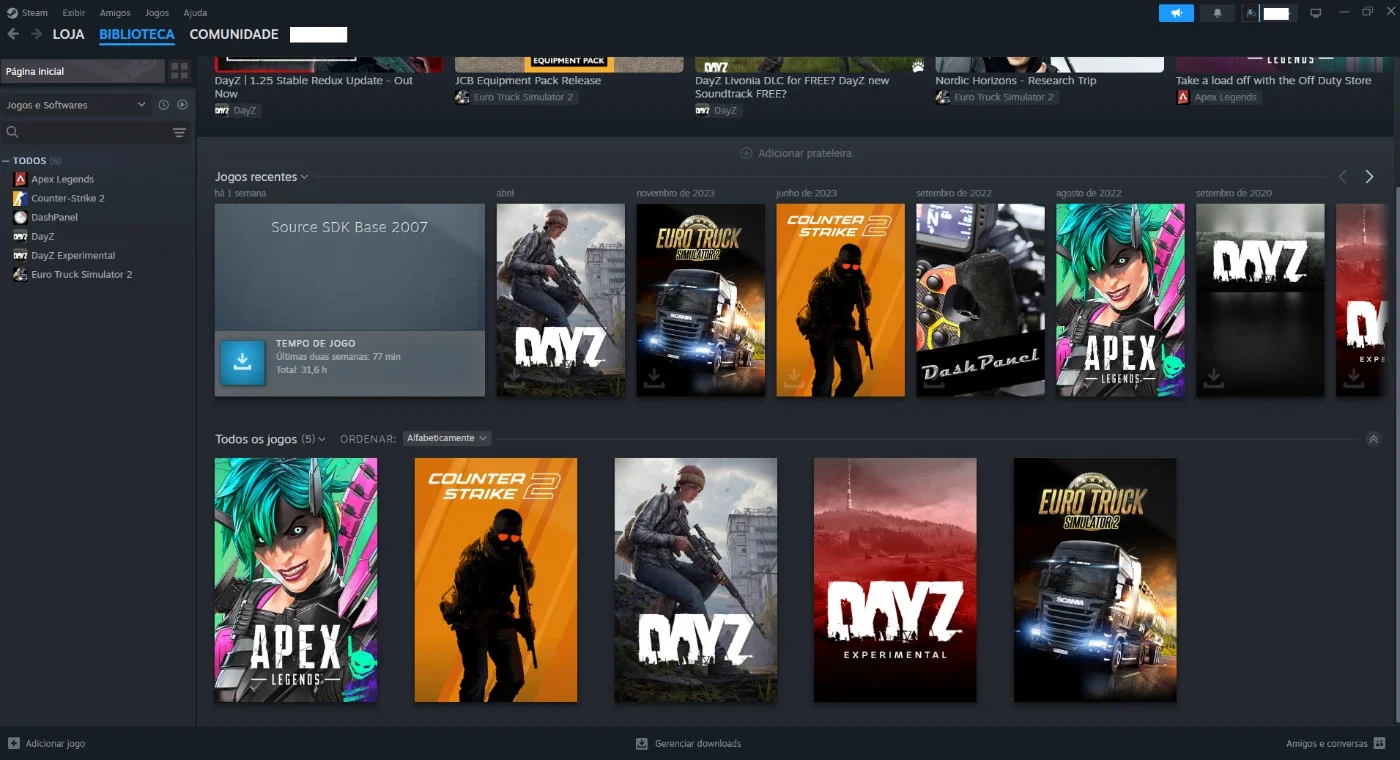The width and height of the screenshot is (1400, 760).
Task: Click the Gerenciar downloads icon
Action: [642, 744]
